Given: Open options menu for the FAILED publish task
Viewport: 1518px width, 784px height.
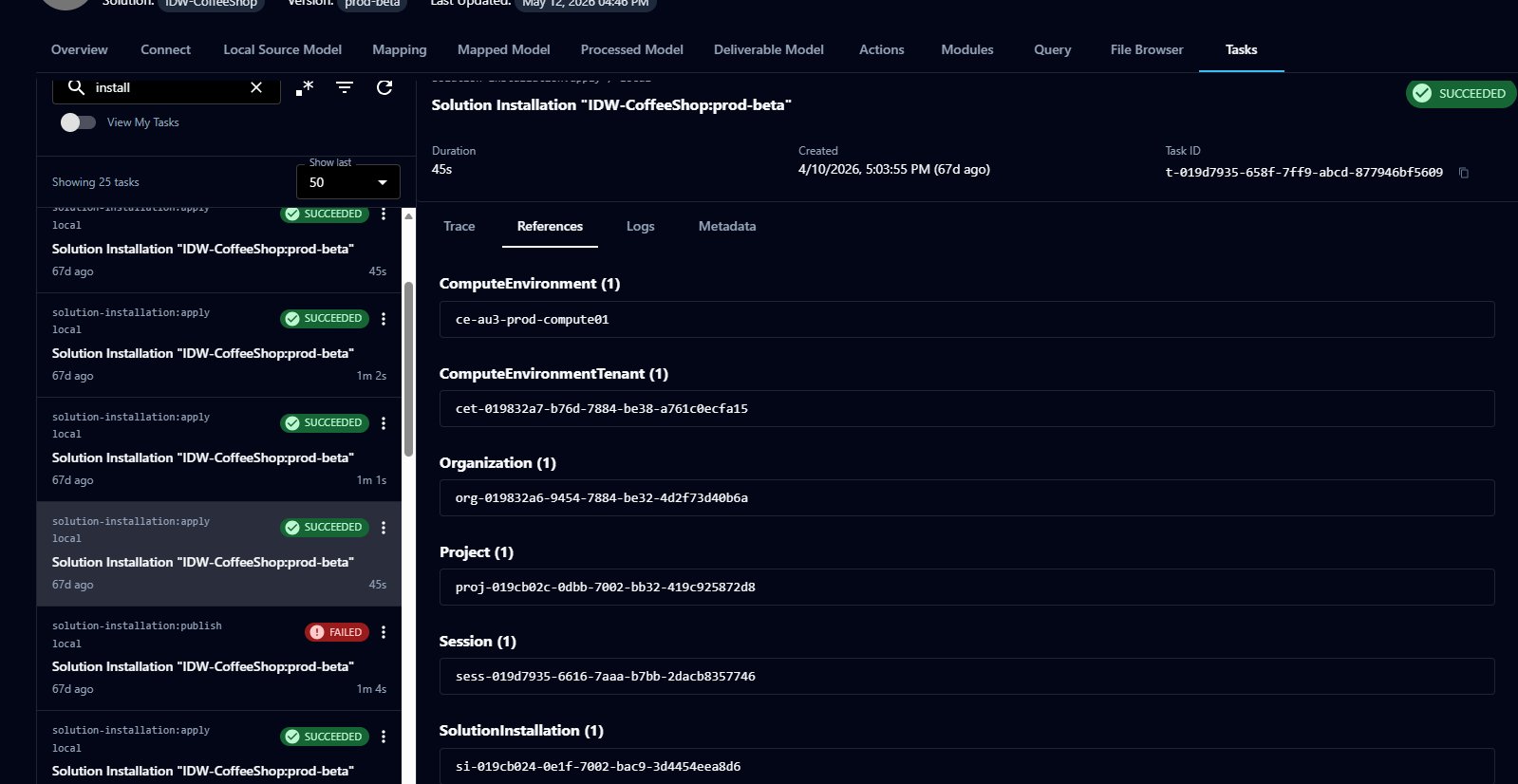Looking at the screenshot, I should click(x=384, y=632).
